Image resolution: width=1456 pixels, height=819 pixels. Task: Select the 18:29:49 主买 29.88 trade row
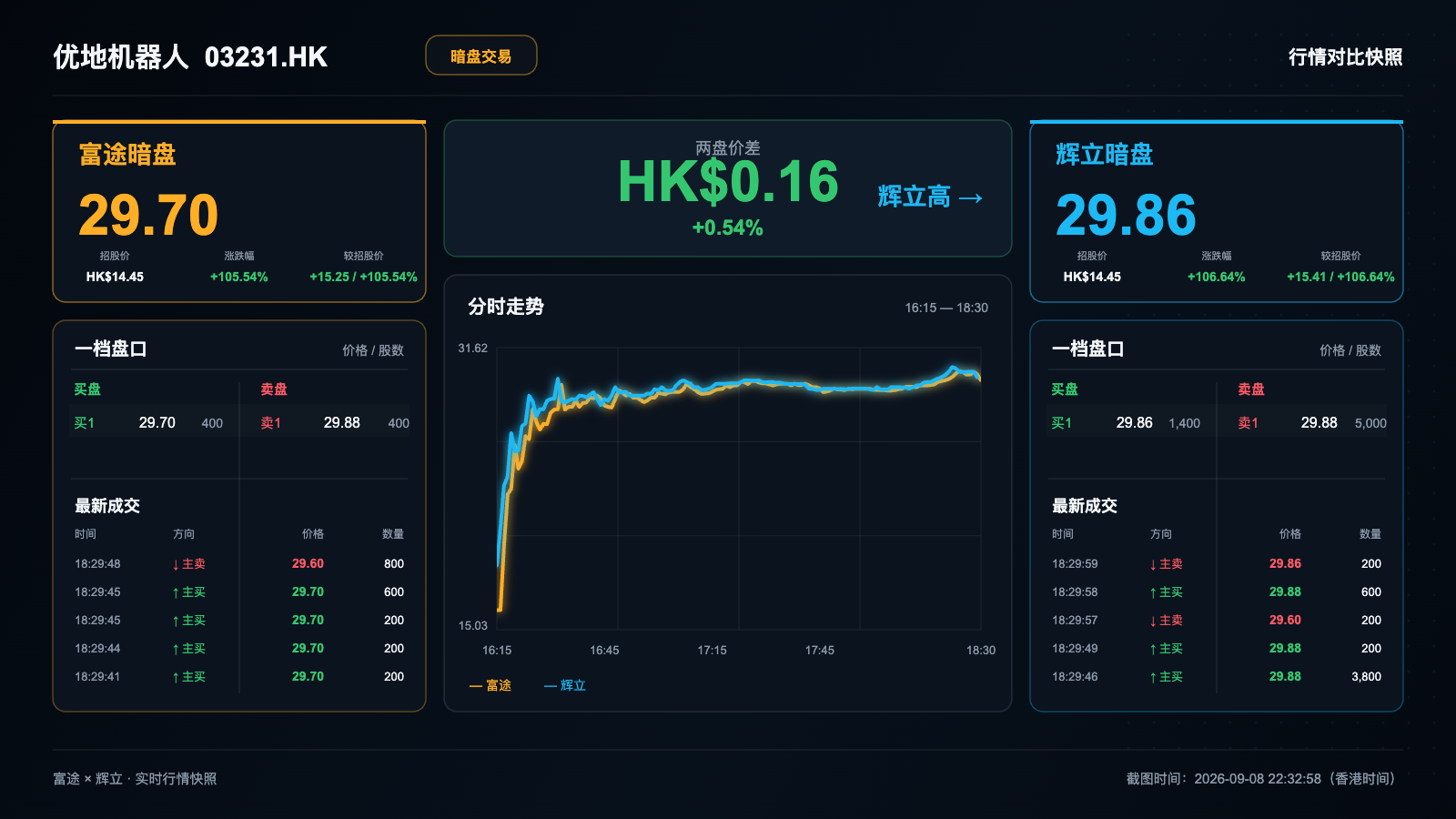point(1217,649)
